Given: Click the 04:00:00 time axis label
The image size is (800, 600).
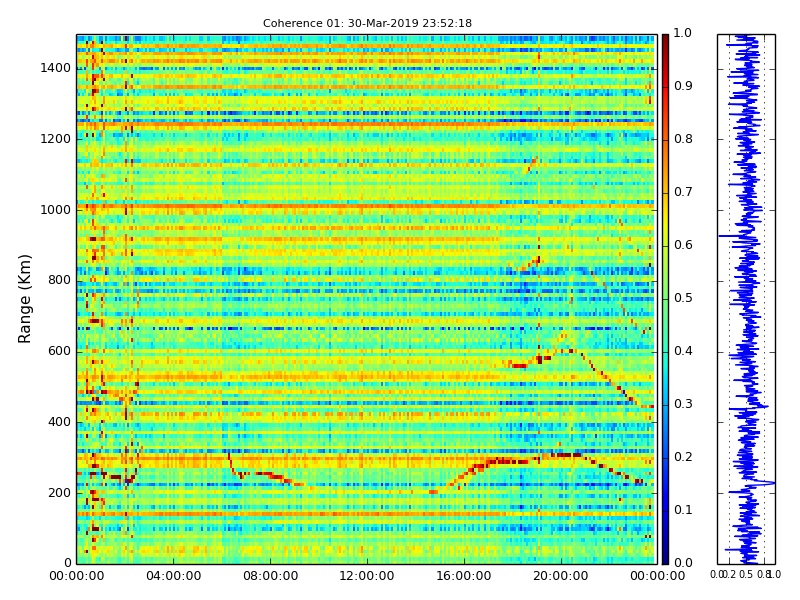Looking at the screenshot, I should (x=173, y=576).
